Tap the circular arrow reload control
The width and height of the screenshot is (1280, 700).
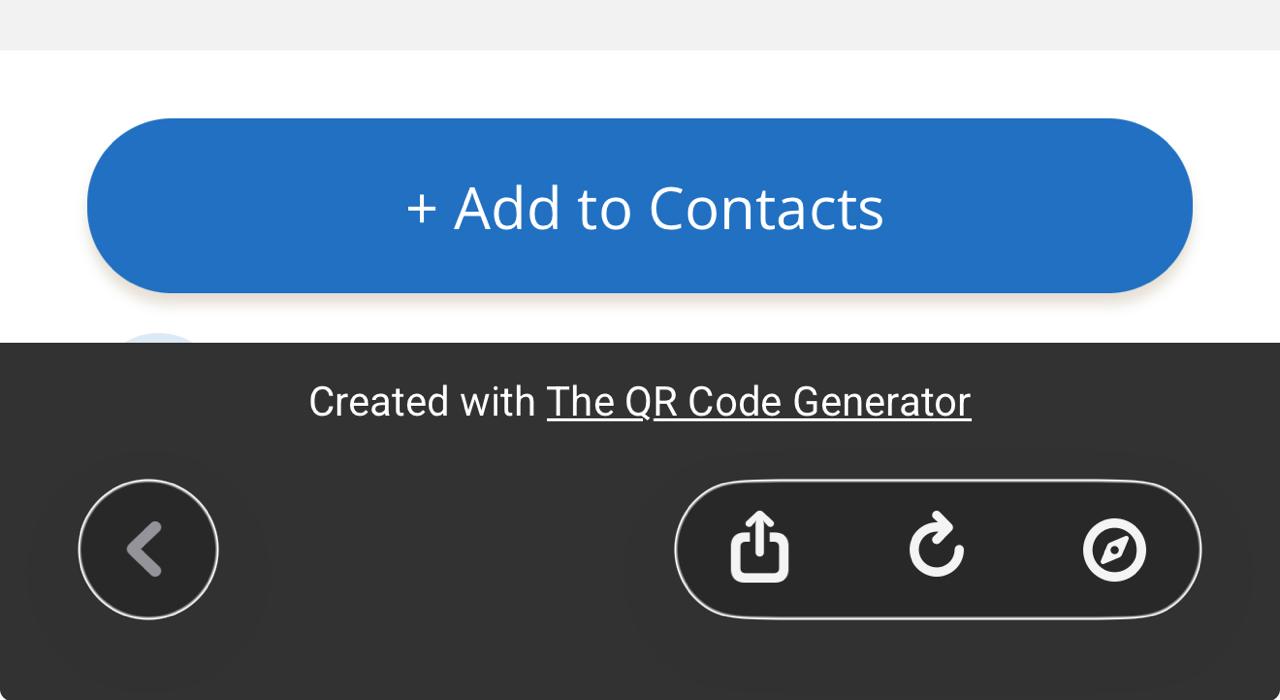[936, 546]
